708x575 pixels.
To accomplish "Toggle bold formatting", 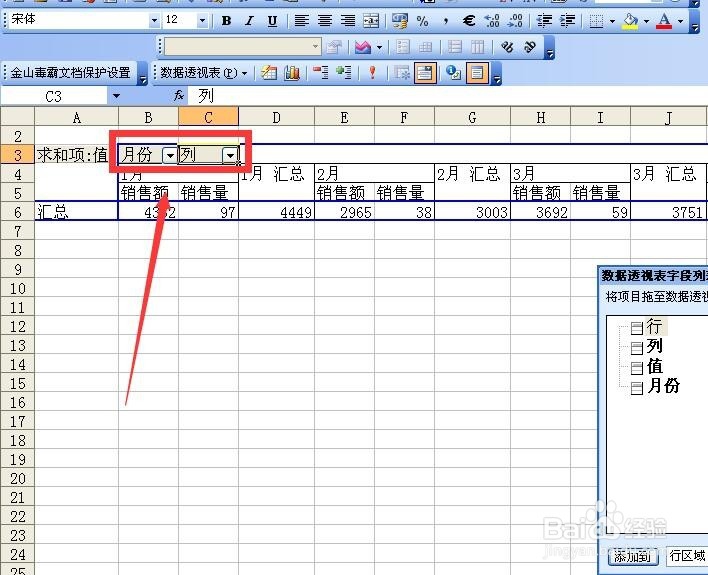I will click(227, 21).
